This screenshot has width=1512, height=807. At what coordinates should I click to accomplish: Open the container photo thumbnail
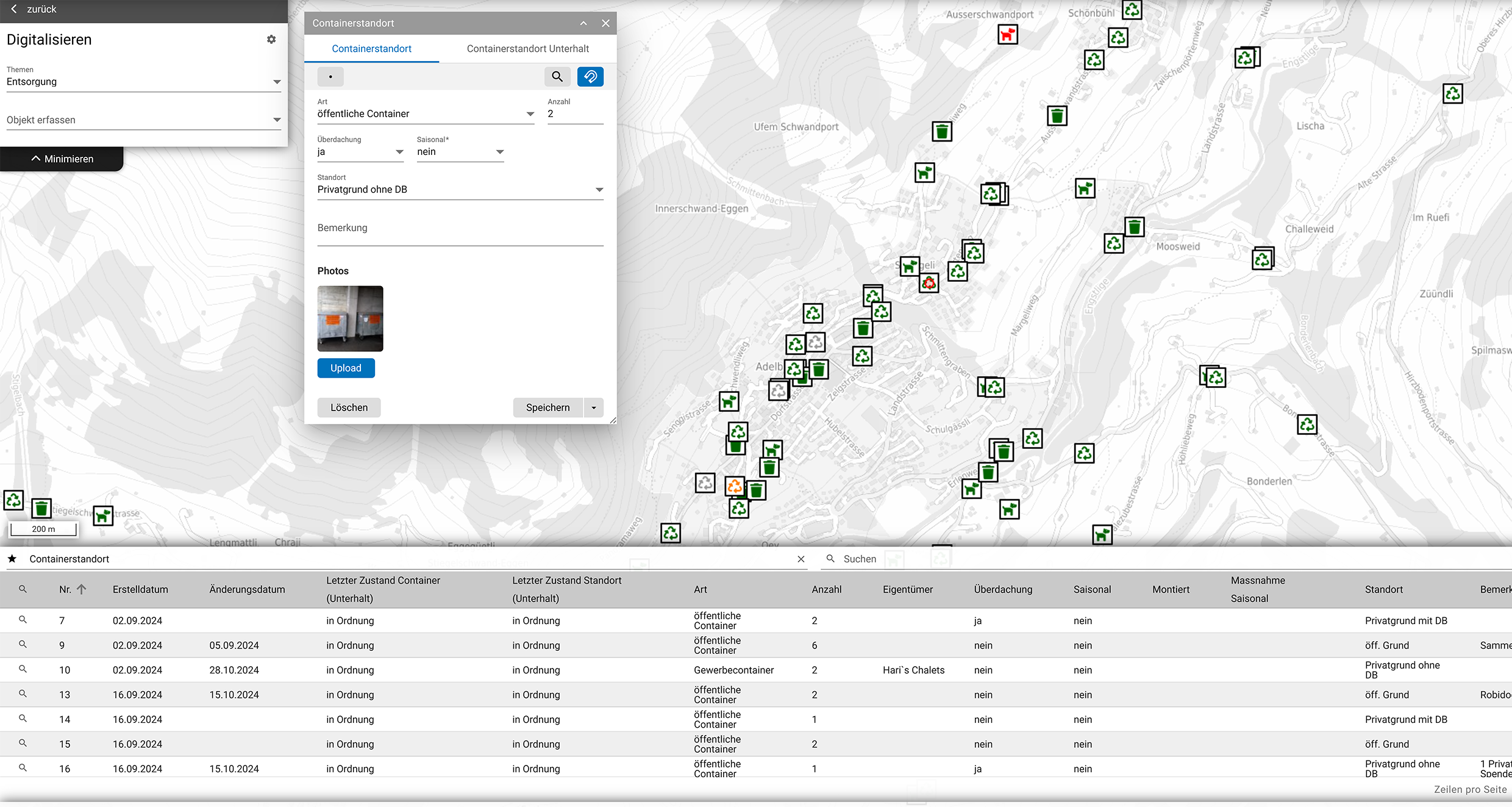tap(350, 318)
